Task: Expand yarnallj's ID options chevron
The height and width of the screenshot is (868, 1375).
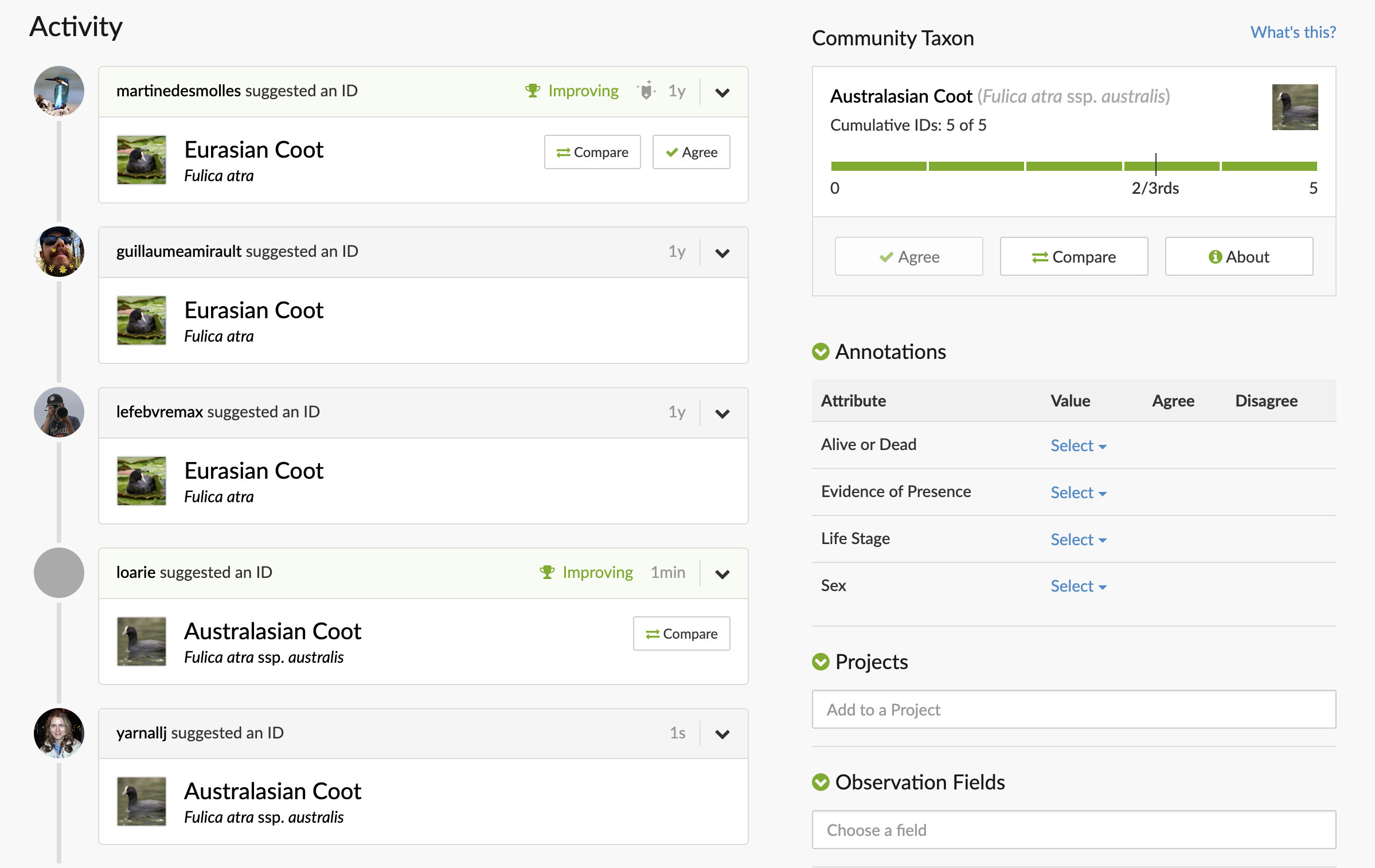Action: click(x=722, y=734)
